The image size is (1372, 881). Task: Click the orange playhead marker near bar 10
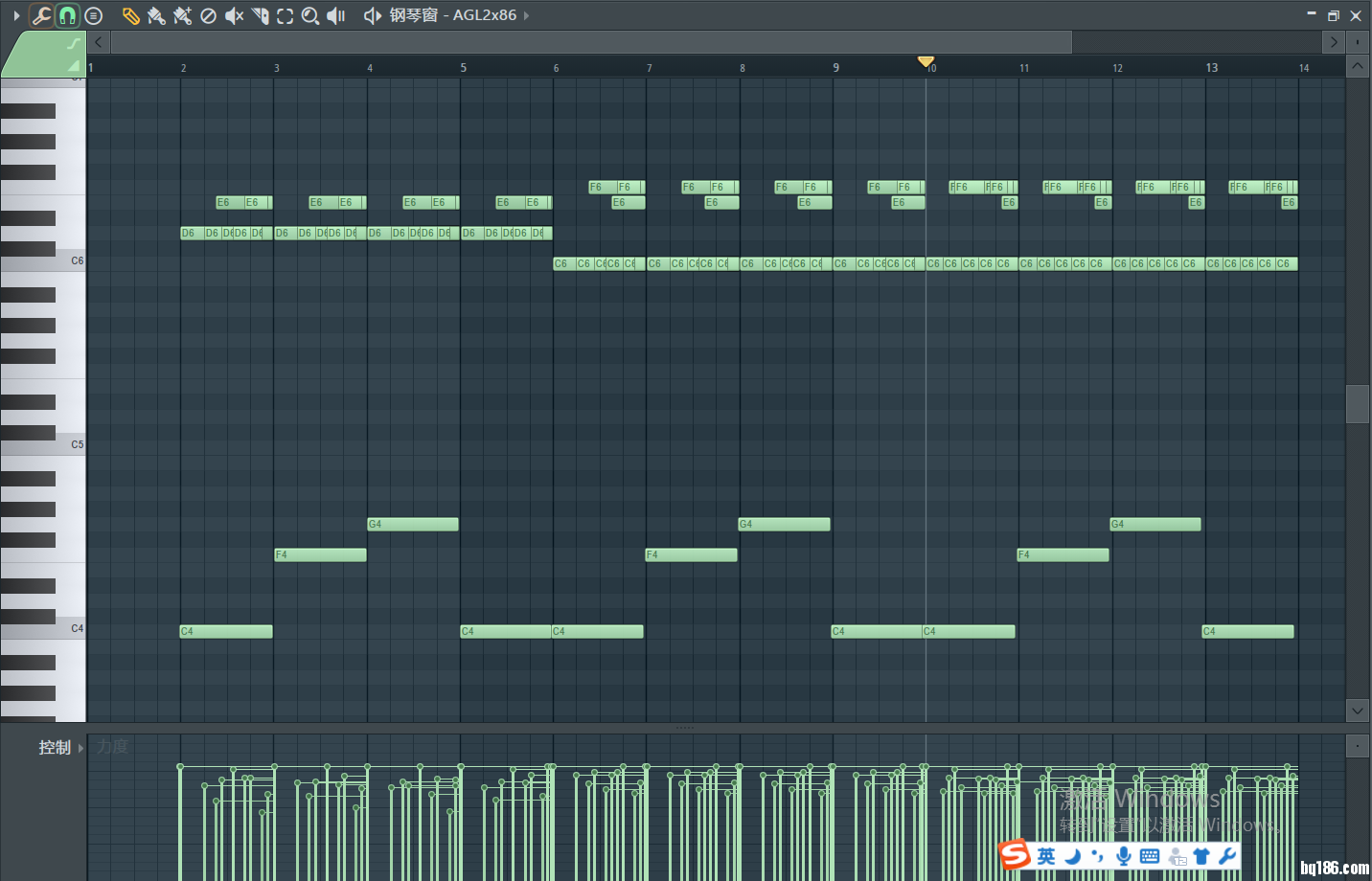(926, 62)
